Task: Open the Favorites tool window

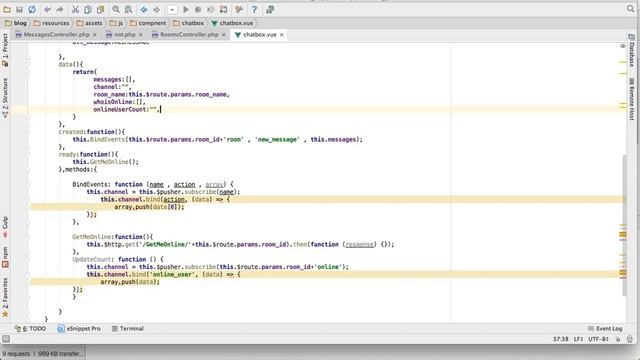Action: (x=5, y=298)
